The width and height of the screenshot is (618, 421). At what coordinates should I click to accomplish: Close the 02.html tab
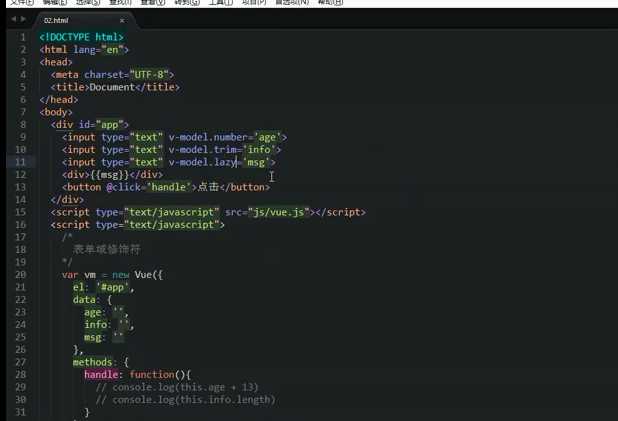[x=122, y=20]
